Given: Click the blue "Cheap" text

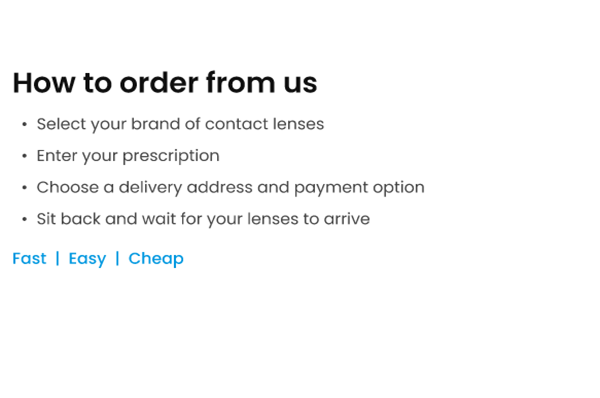Looking at the screenshot, I should (x=156, y=259).
